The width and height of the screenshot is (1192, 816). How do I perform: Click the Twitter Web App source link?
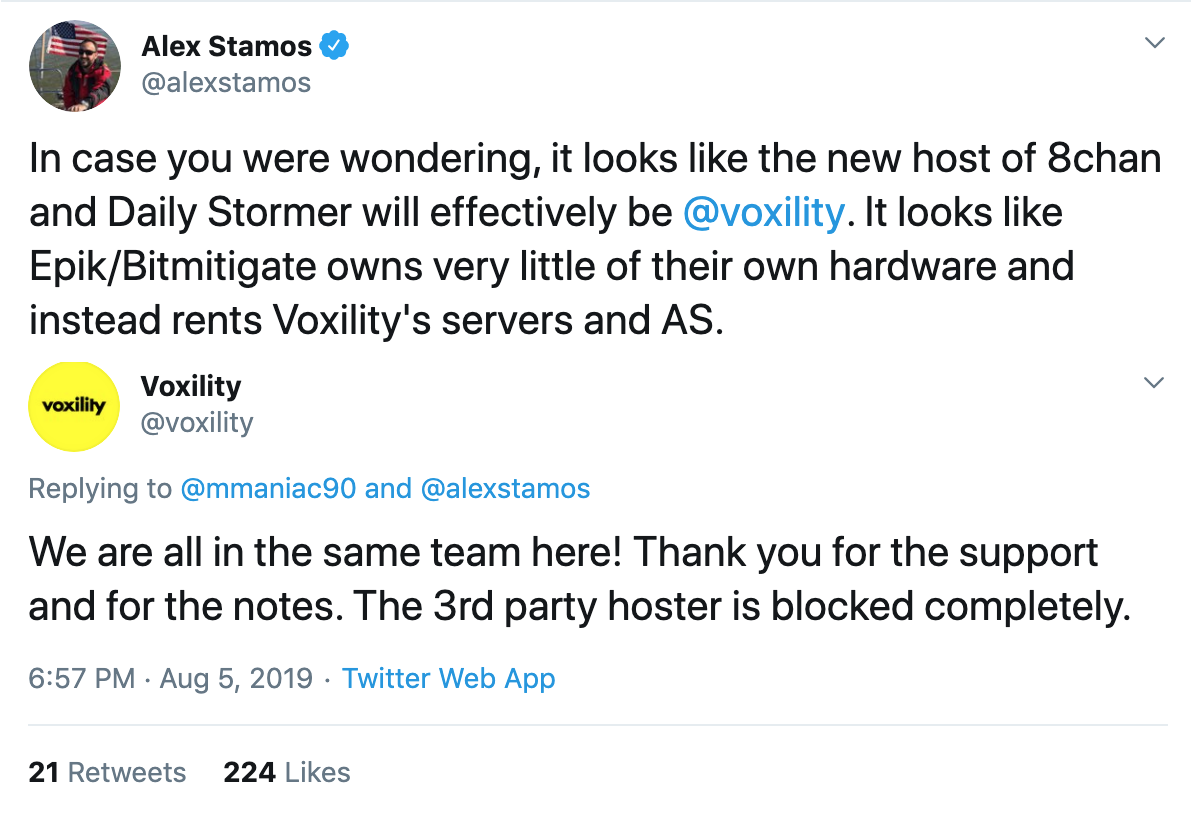click(x=448, y=678)
